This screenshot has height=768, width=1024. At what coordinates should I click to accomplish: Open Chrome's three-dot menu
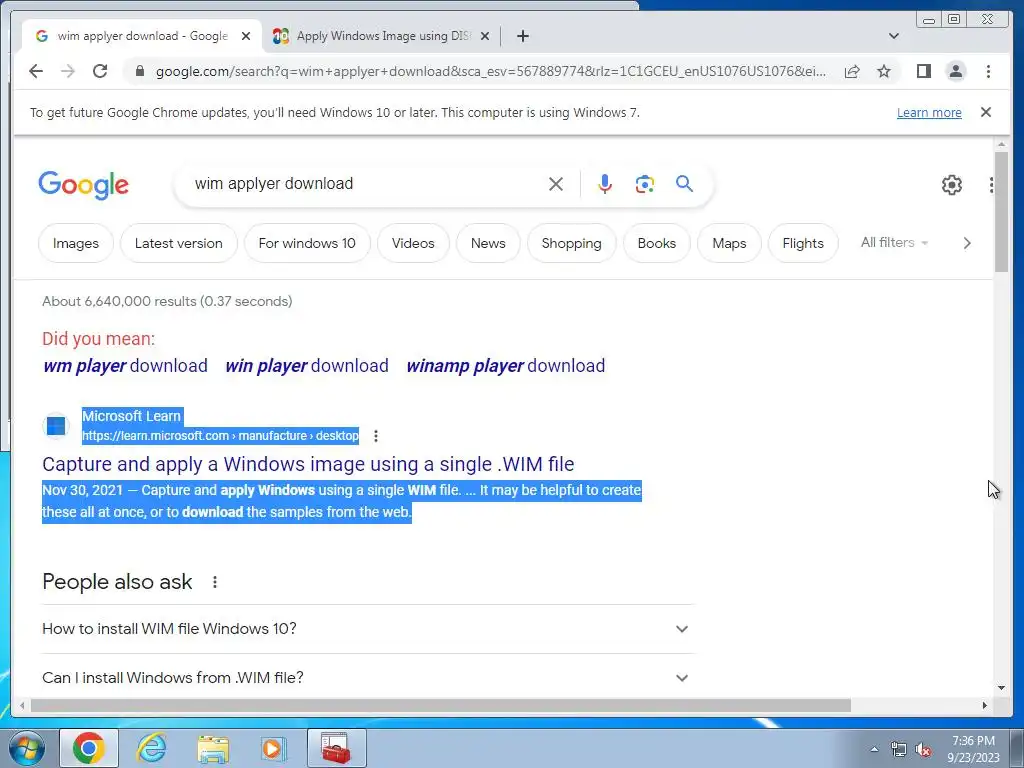[988, 71]
